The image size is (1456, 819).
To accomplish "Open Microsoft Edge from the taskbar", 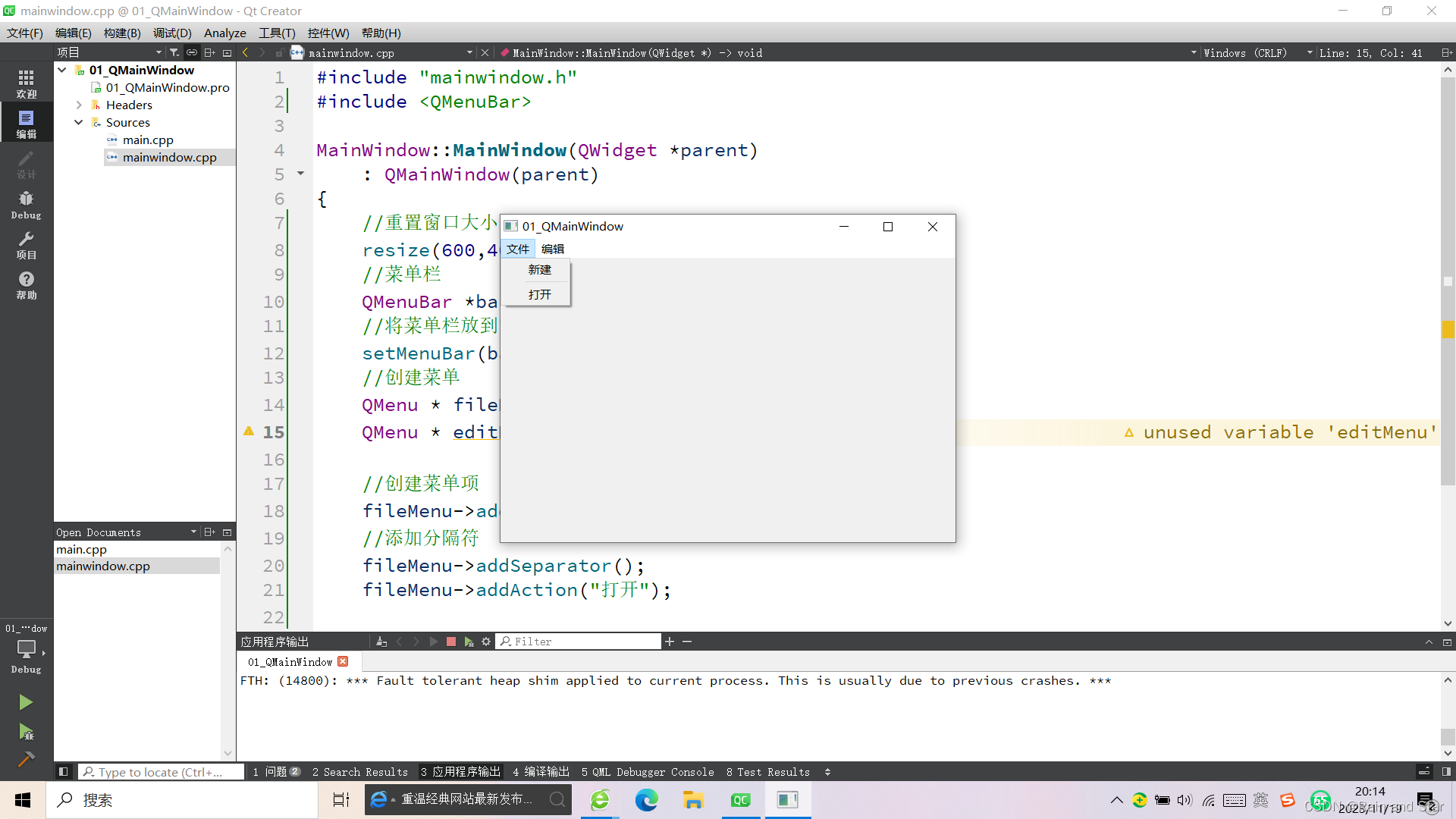I will [646, 800].
